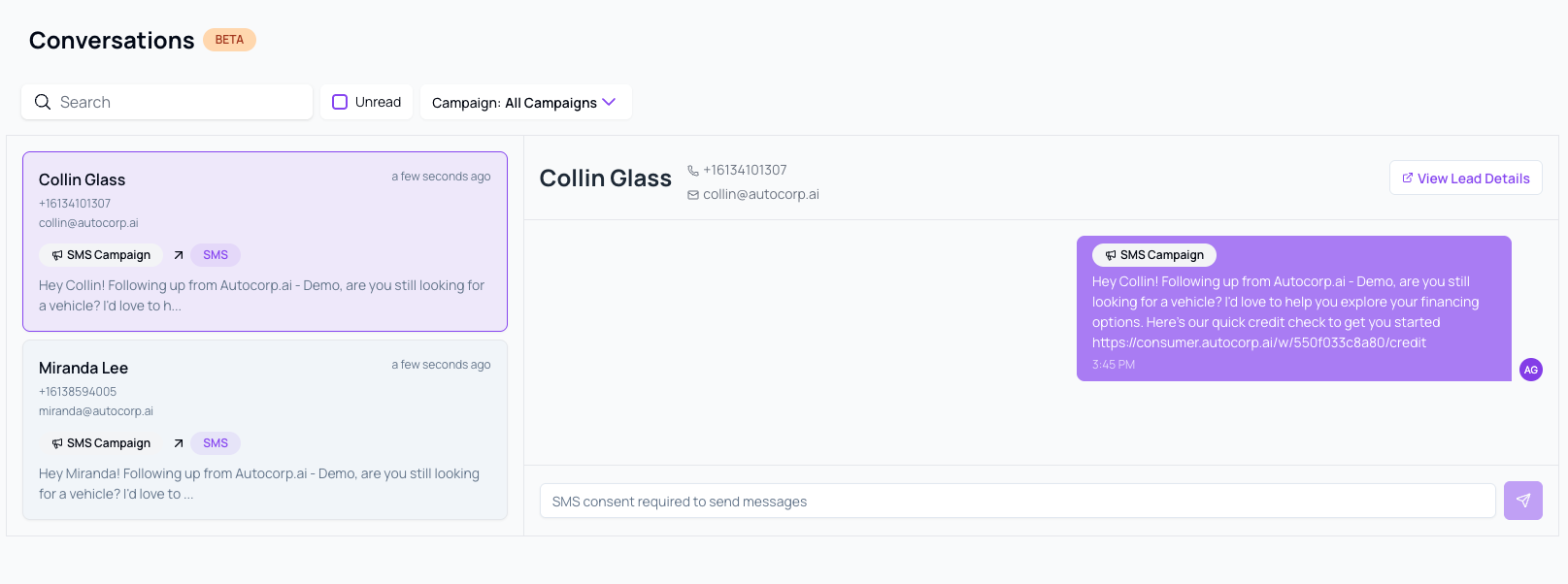Open the Campaign: All Campaigns dropdown
Viewport: 1568px width, 584px height.
pos(515,103)
